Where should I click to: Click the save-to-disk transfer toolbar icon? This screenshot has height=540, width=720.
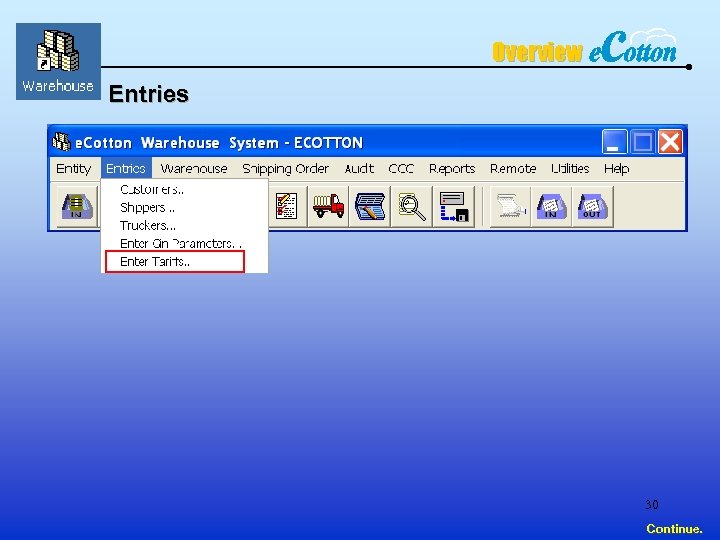[x=454, y=206]
